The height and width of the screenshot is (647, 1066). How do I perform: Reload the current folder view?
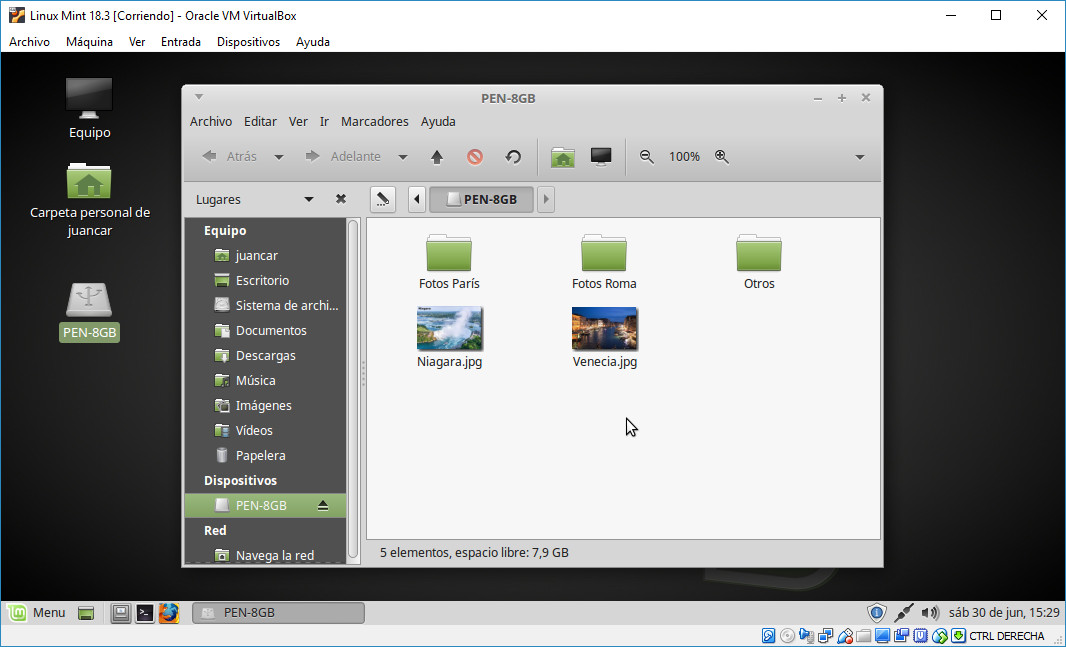pyautogui.click(x=513, y=157)
